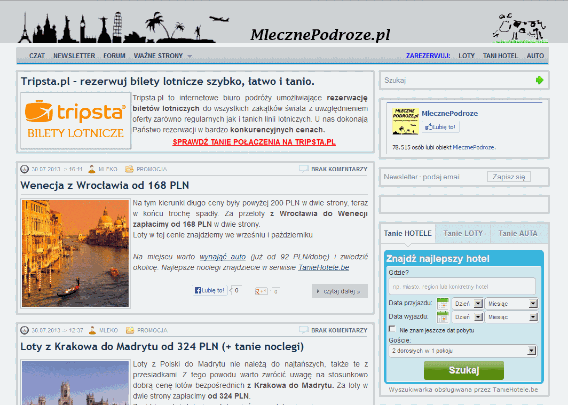Open the guests dropdown '2 dorosłych w 1 pokoju'
The height and width of the screenshot is (405, 568).
463,351
